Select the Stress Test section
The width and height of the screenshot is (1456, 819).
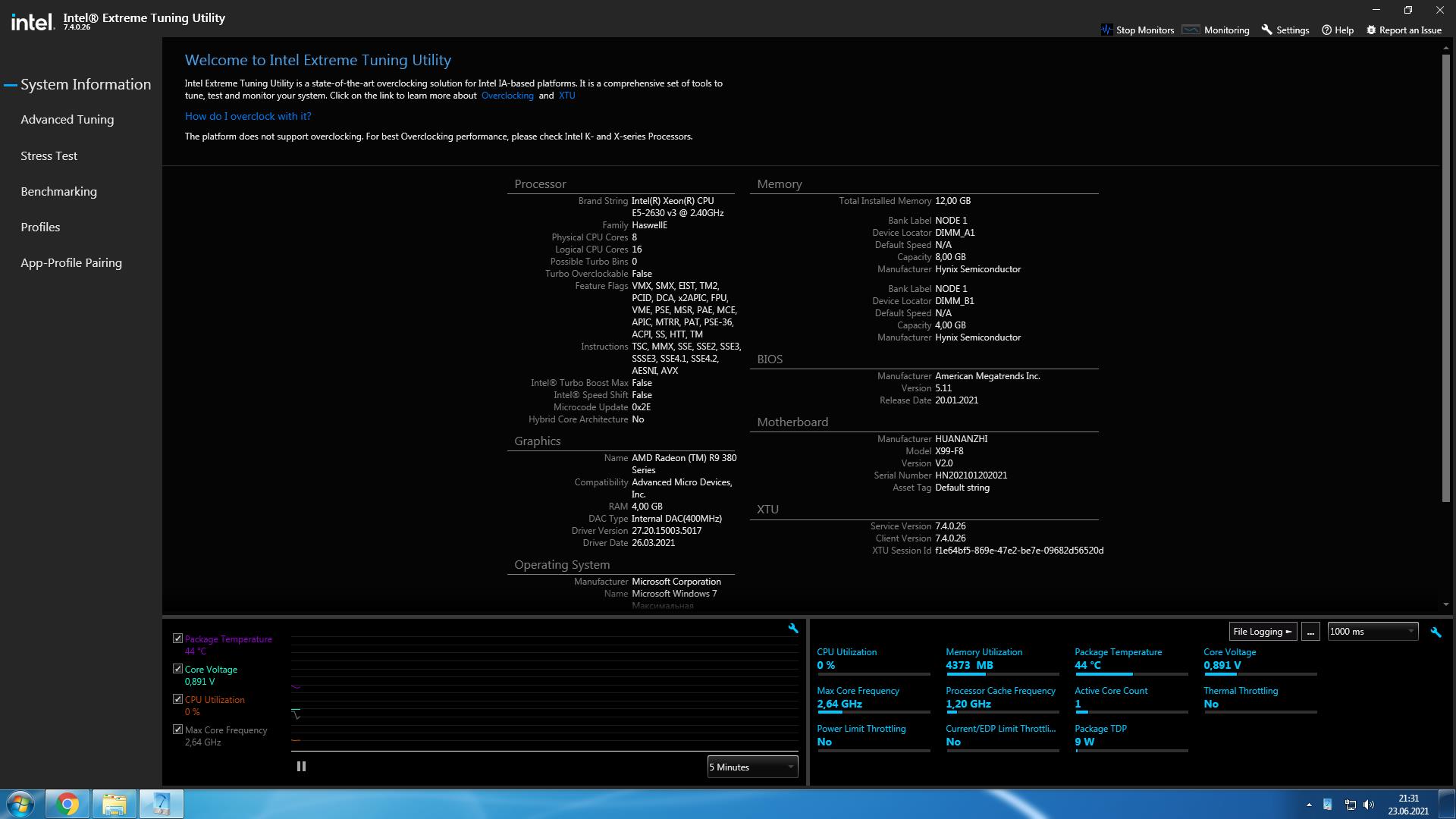49,156
